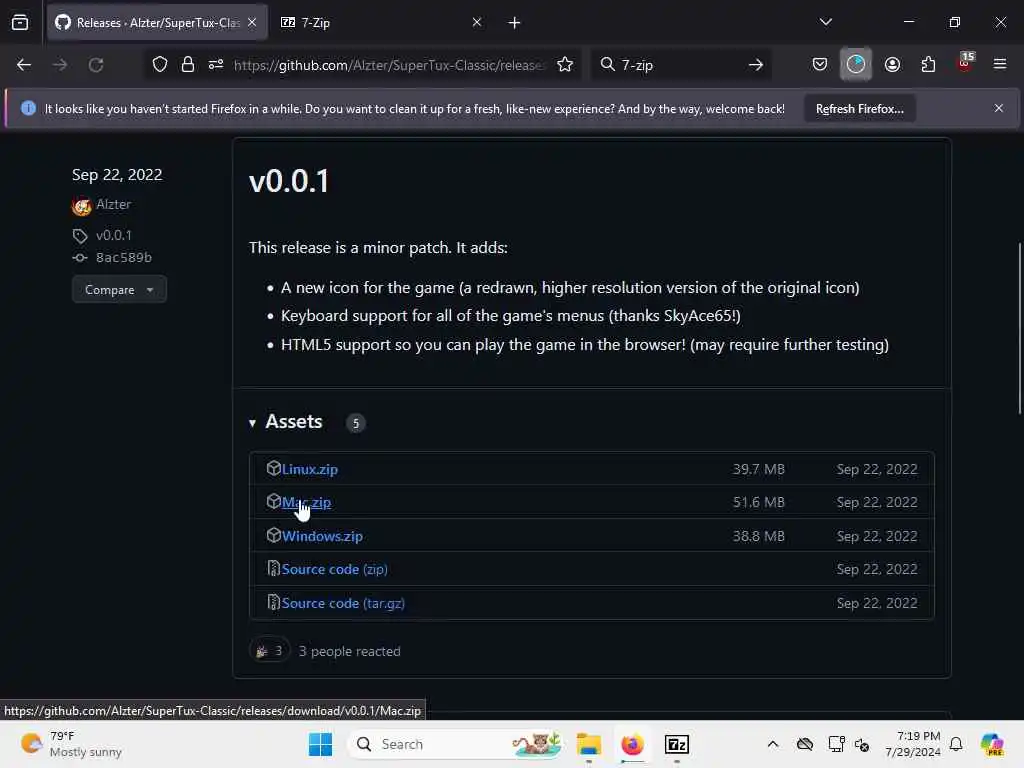Open Alzter's user profile link
Image resolution: width=1024 pixels, height=768 pixels.
tap(113, 204)
